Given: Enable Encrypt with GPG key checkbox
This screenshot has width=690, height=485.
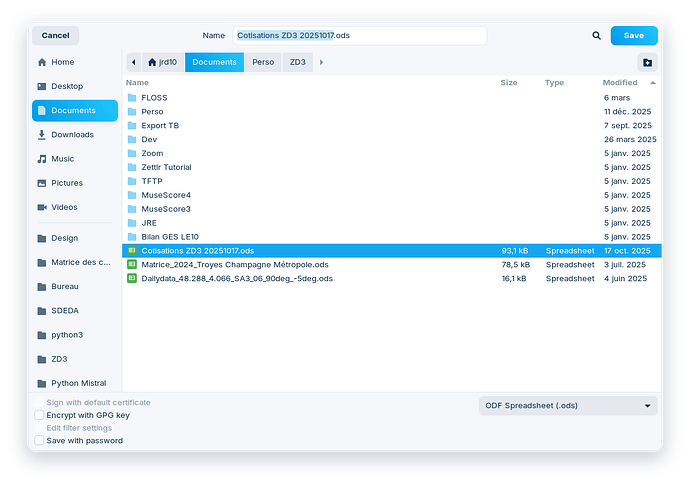Looking at the screenshot, I should click(39, 415).
